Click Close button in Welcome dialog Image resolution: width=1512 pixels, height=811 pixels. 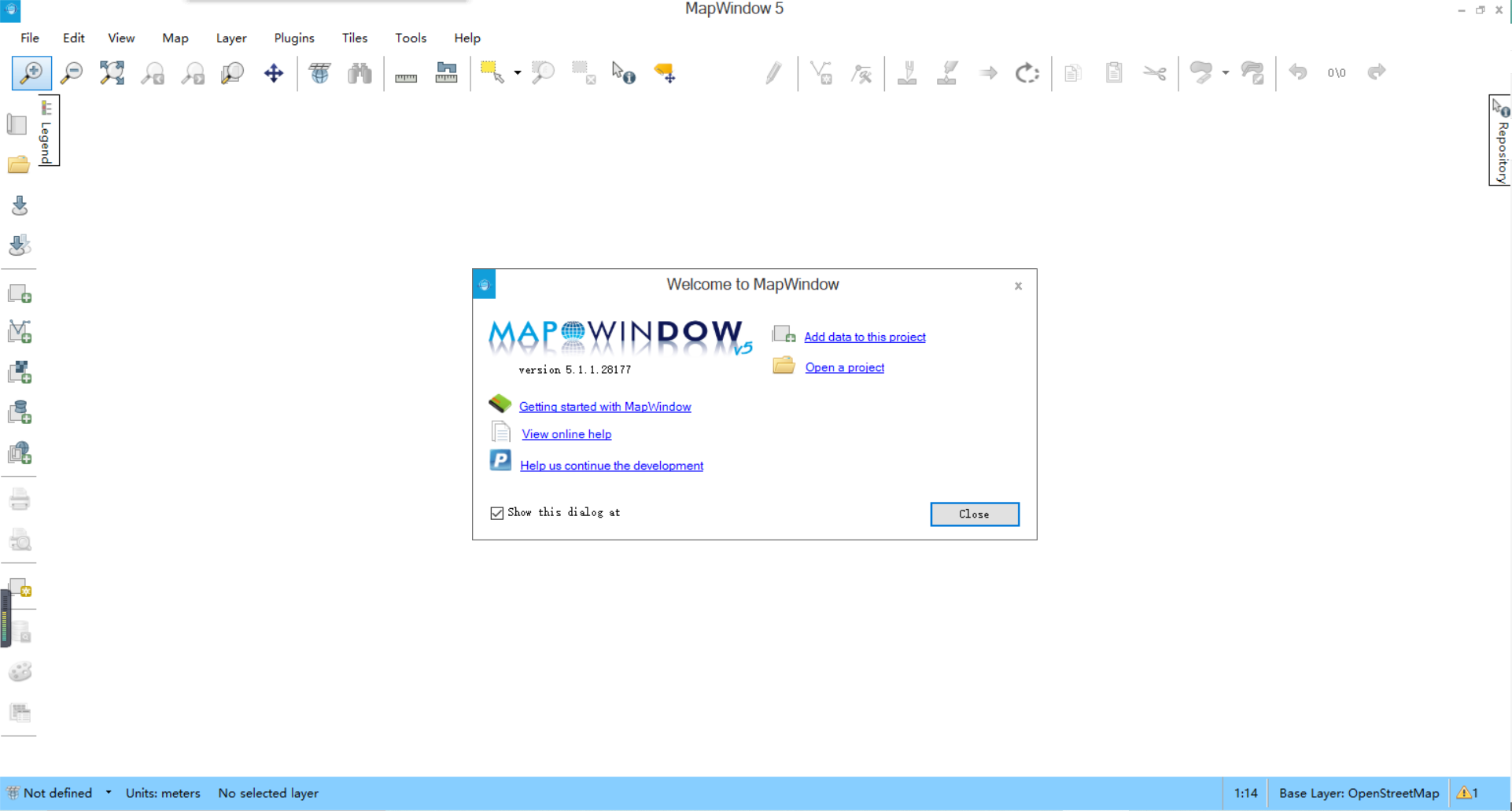coord(975,514)
